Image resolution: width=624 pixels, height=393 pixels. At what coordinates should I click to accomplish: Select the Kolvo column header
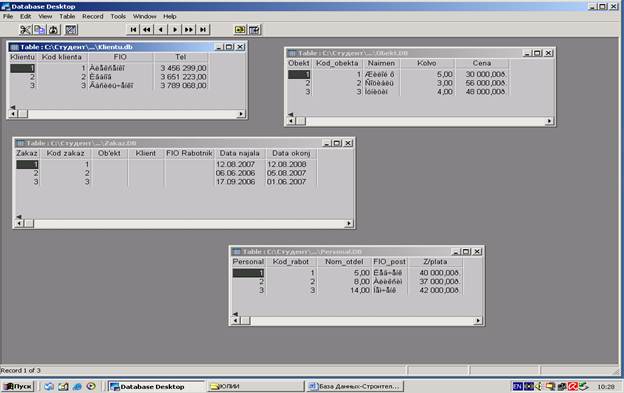427,63
